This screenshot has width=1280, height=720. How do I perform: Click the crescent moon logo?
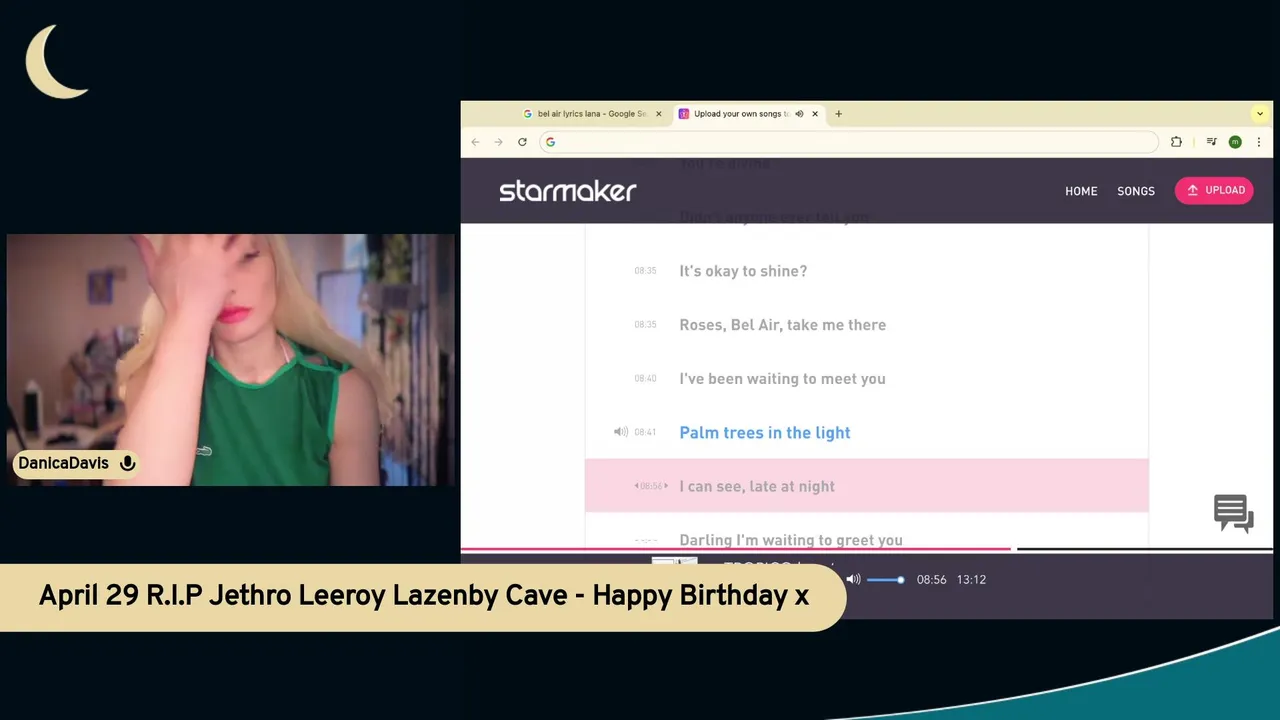55,62
